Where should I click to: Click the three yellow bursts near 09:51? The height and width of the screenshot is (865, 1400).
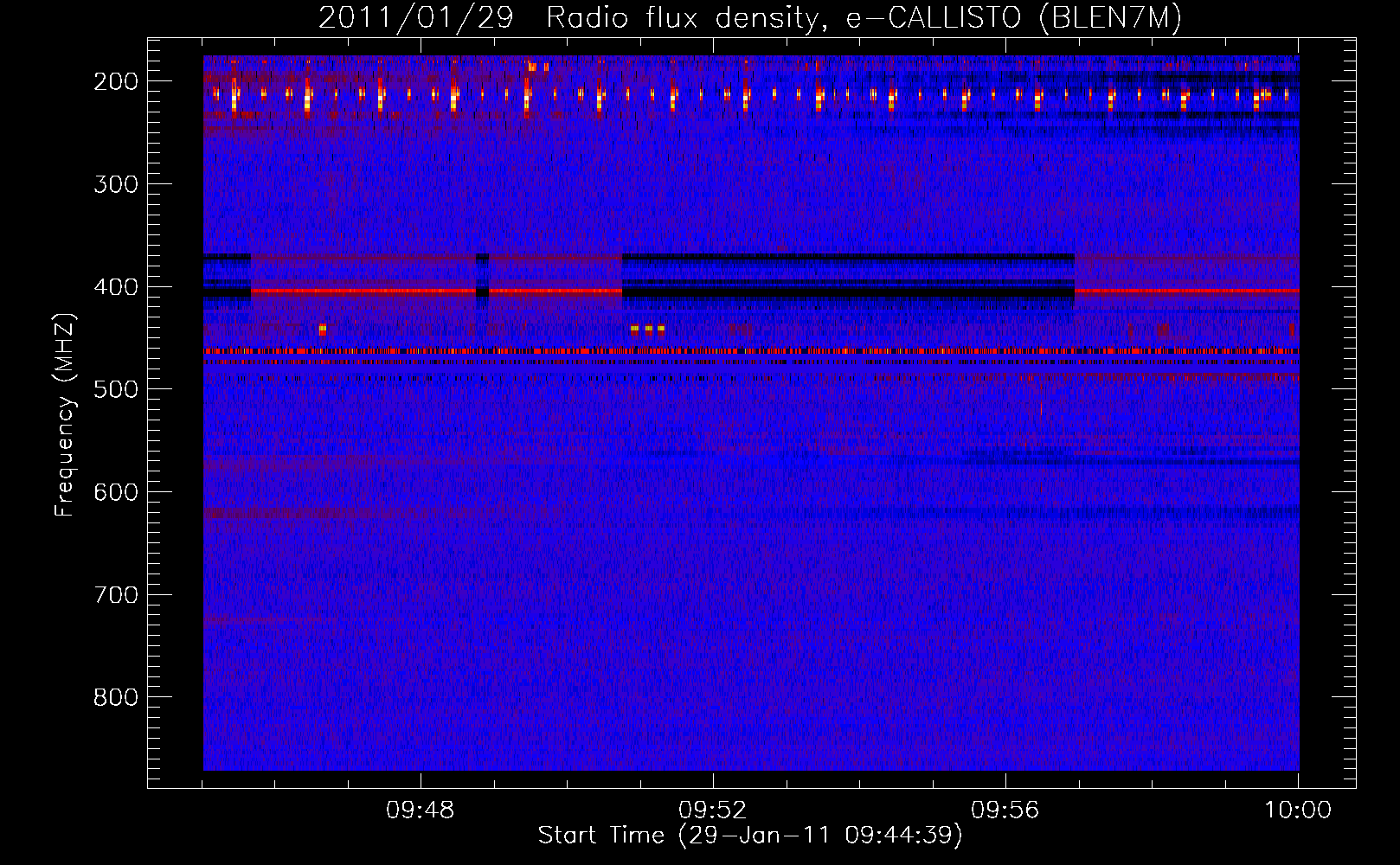pos(647,330)
